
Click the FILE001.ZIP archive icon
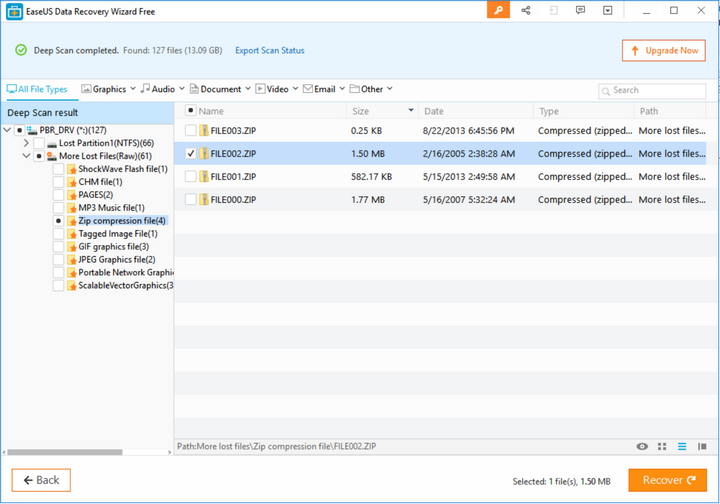[x=203, y=176]
